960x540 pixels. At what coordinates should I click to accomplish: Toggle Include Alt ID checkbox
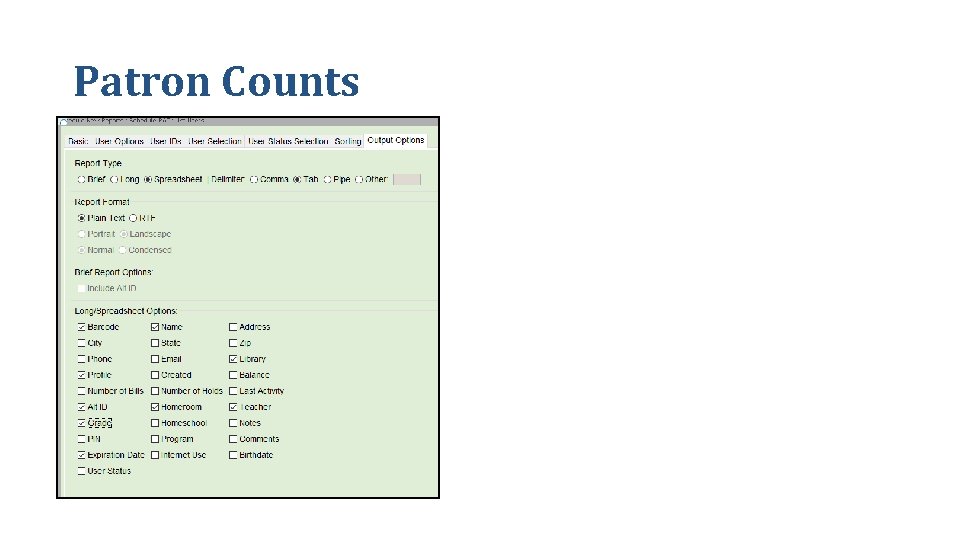click(x=81, y=288)
